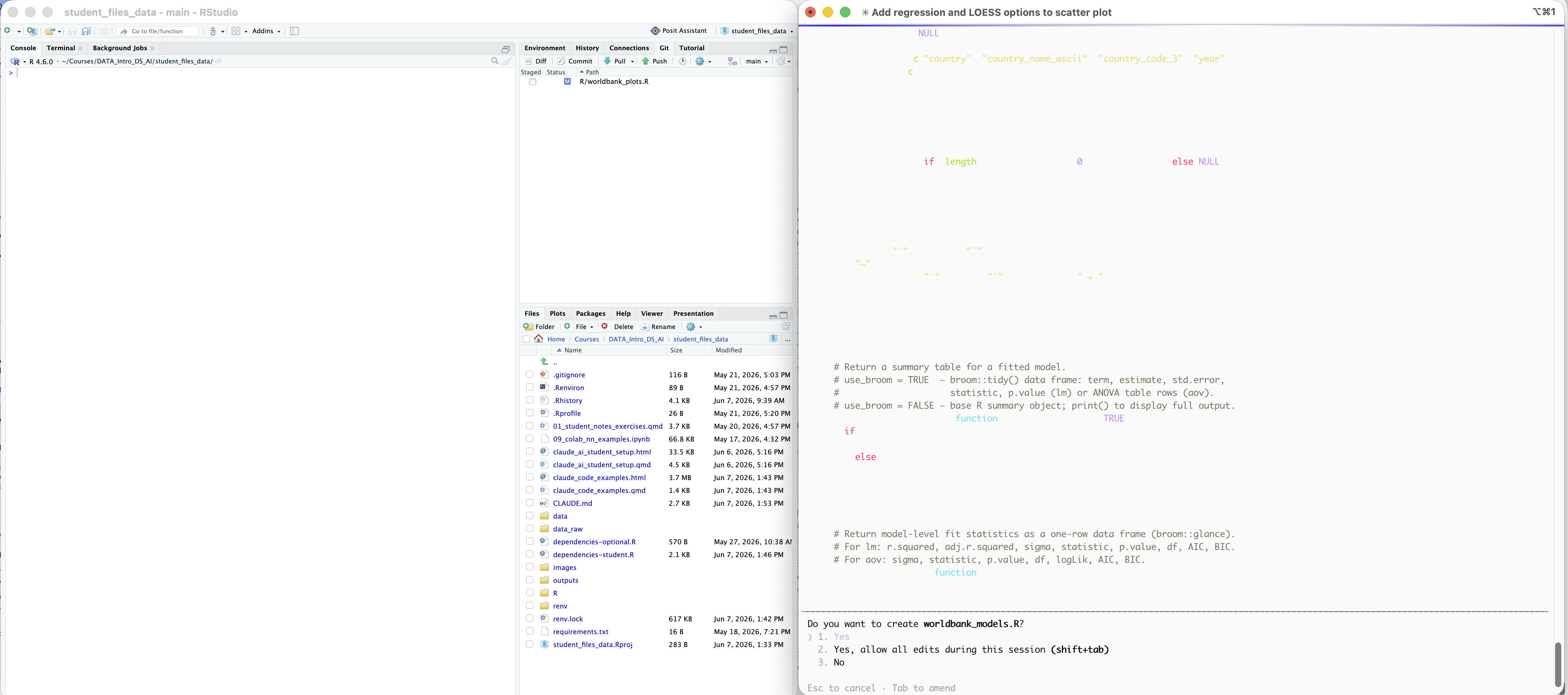Stage R/worldbank_plots.R with its checkbox
The height and width of the screenshot is (695, 1568).
[532, 82]
